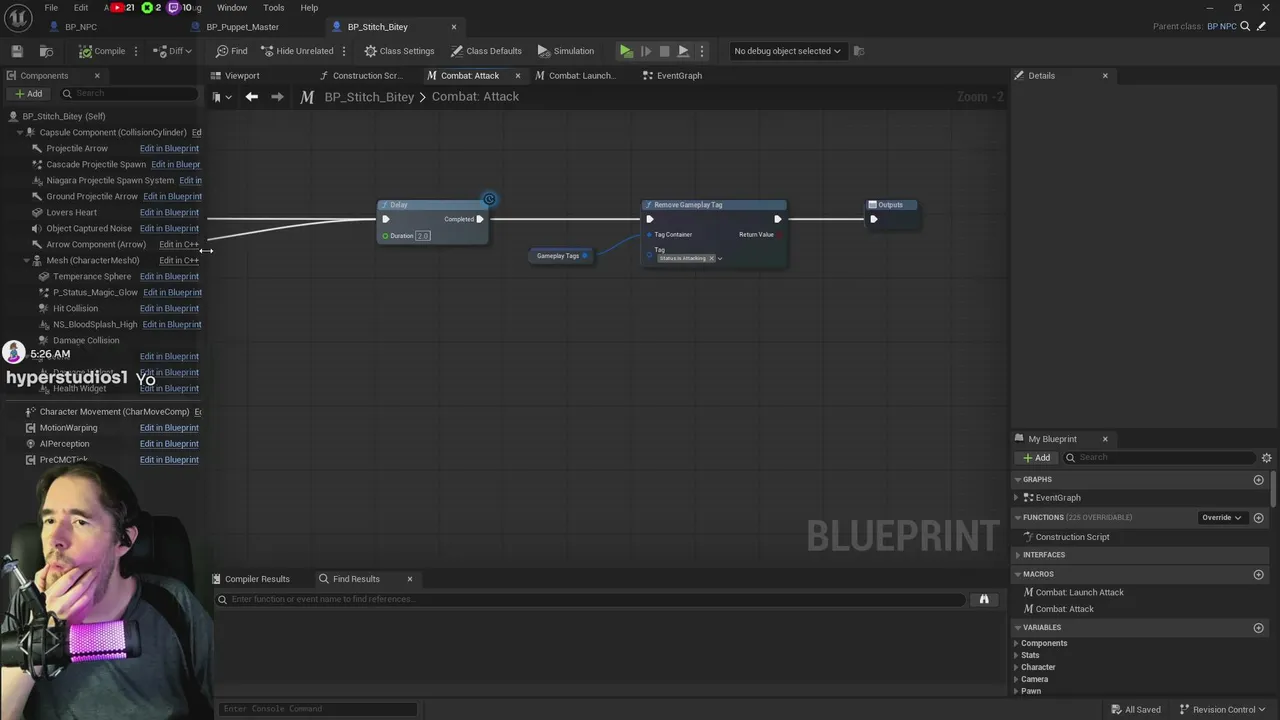Image resolution: width=1280 pixels, height=720 pixels.
Task: Open the graph bookmarks dropdown
Action: (222, 97)
